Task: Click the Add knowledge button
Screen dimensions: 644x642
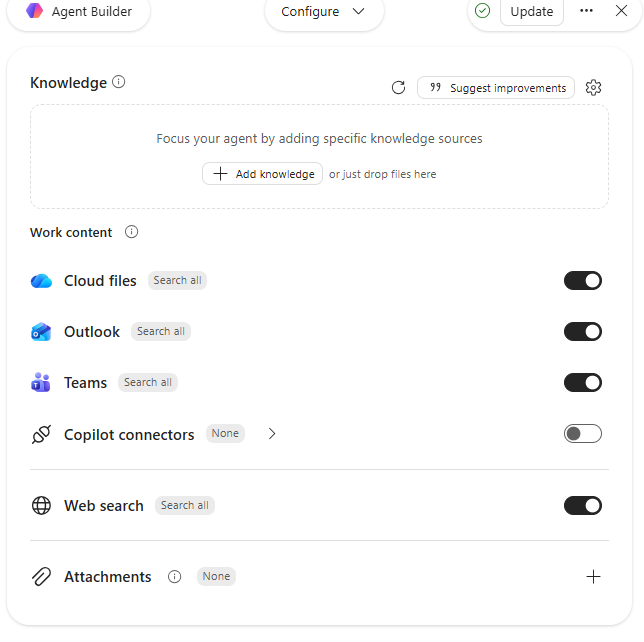Action: point(262,174)
